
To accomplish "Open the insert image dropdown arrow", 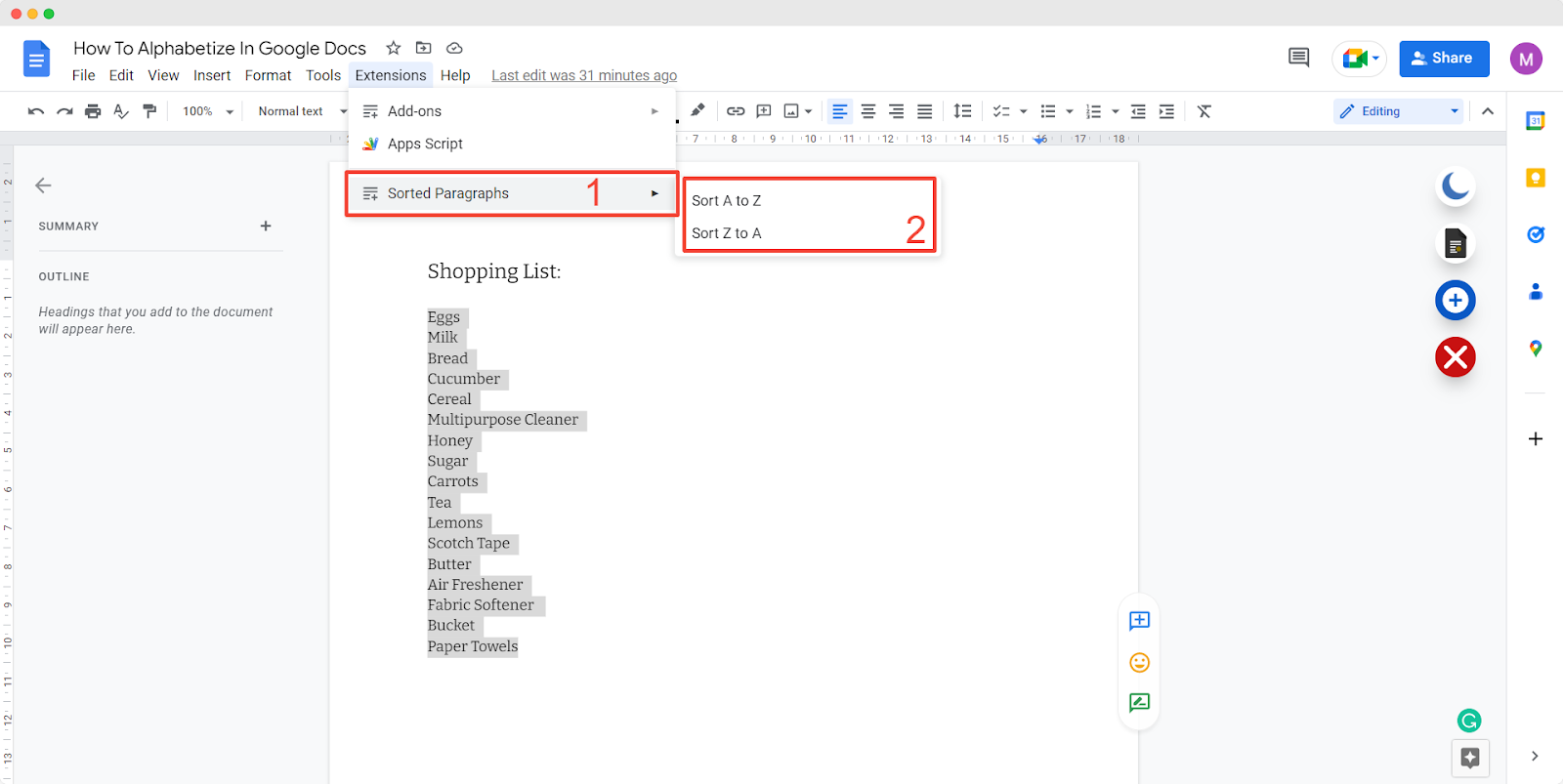I will pyautogui.click(x=809, y=111).
